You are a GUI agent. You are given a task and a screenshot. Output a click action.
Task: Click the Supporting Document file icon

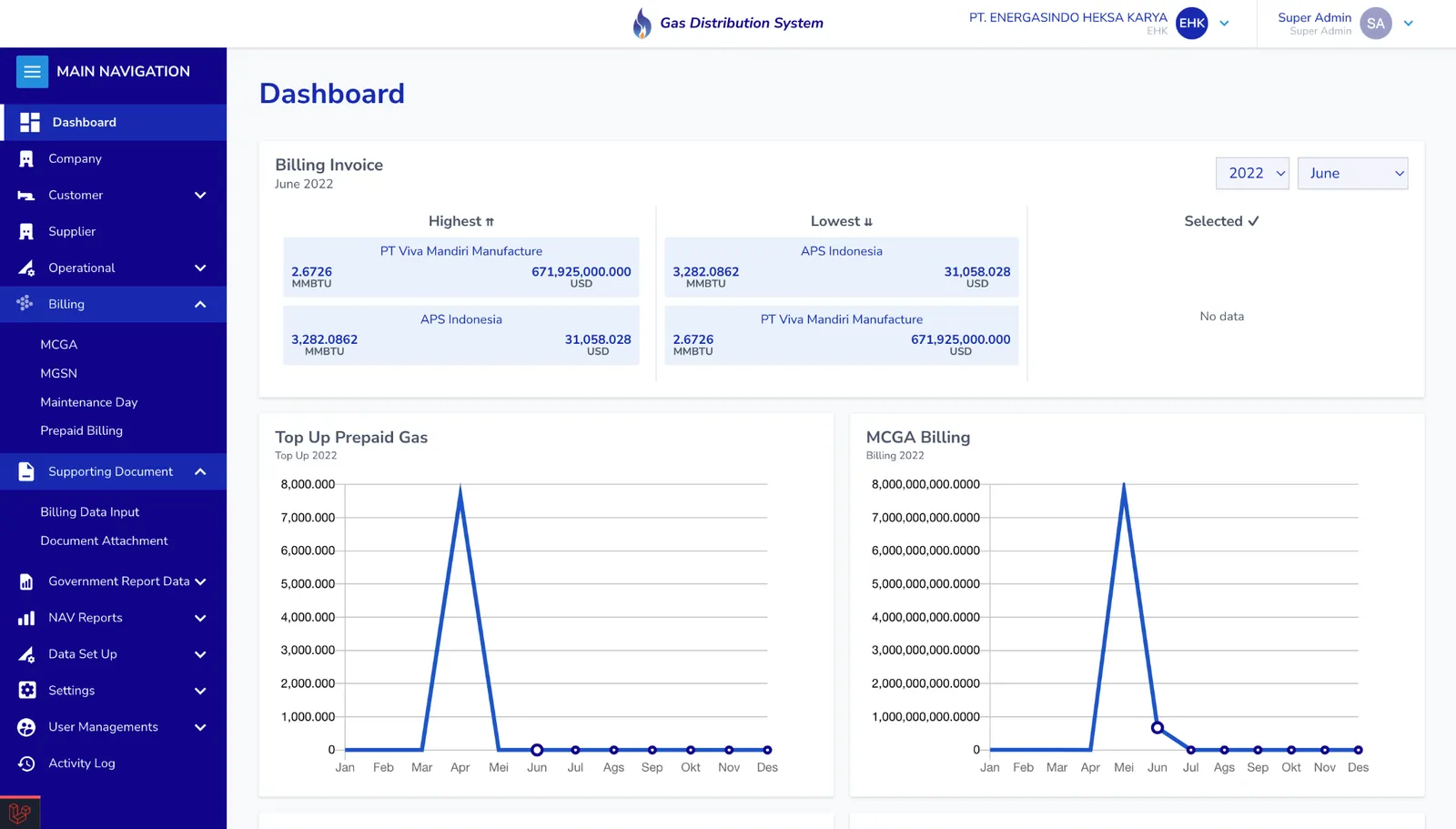26,471
